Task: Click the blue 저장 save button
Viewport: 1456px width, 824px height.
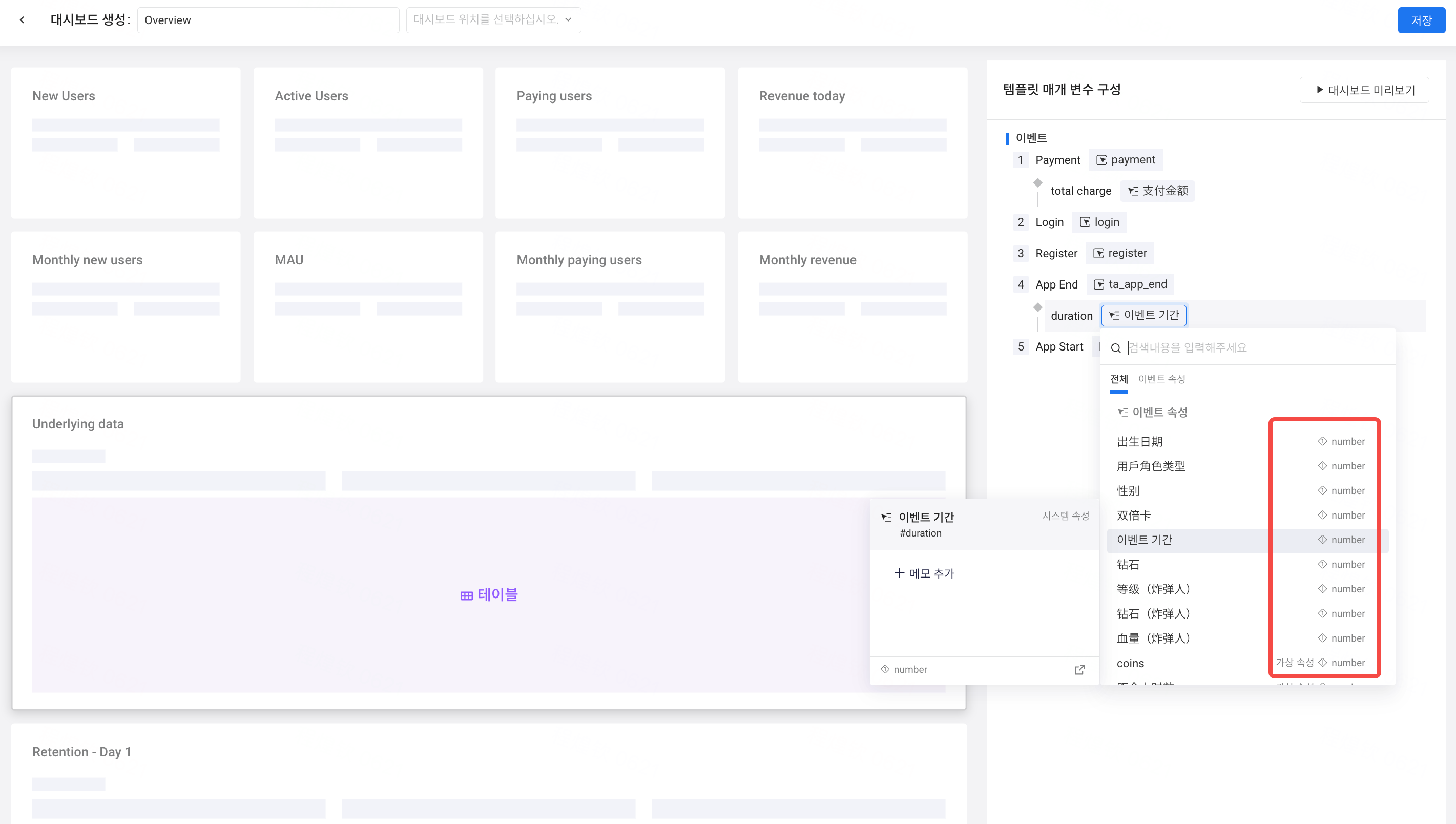Action: point(1421,20)
